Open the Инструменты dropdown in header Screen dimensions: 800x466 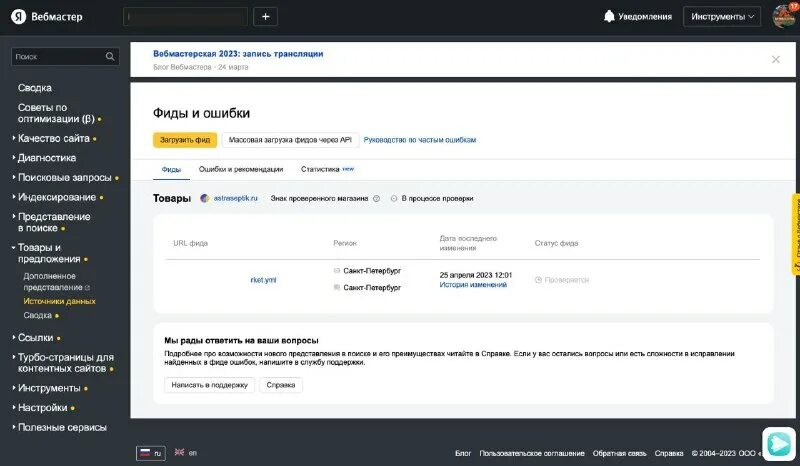[722, 17]
